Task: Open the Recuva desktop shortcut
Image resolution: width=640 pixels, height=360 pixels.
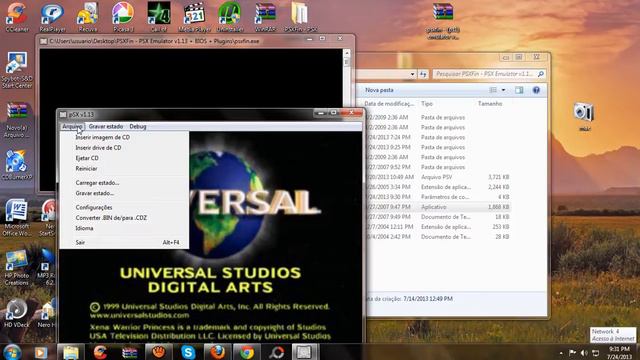Action: click(88, 17)
